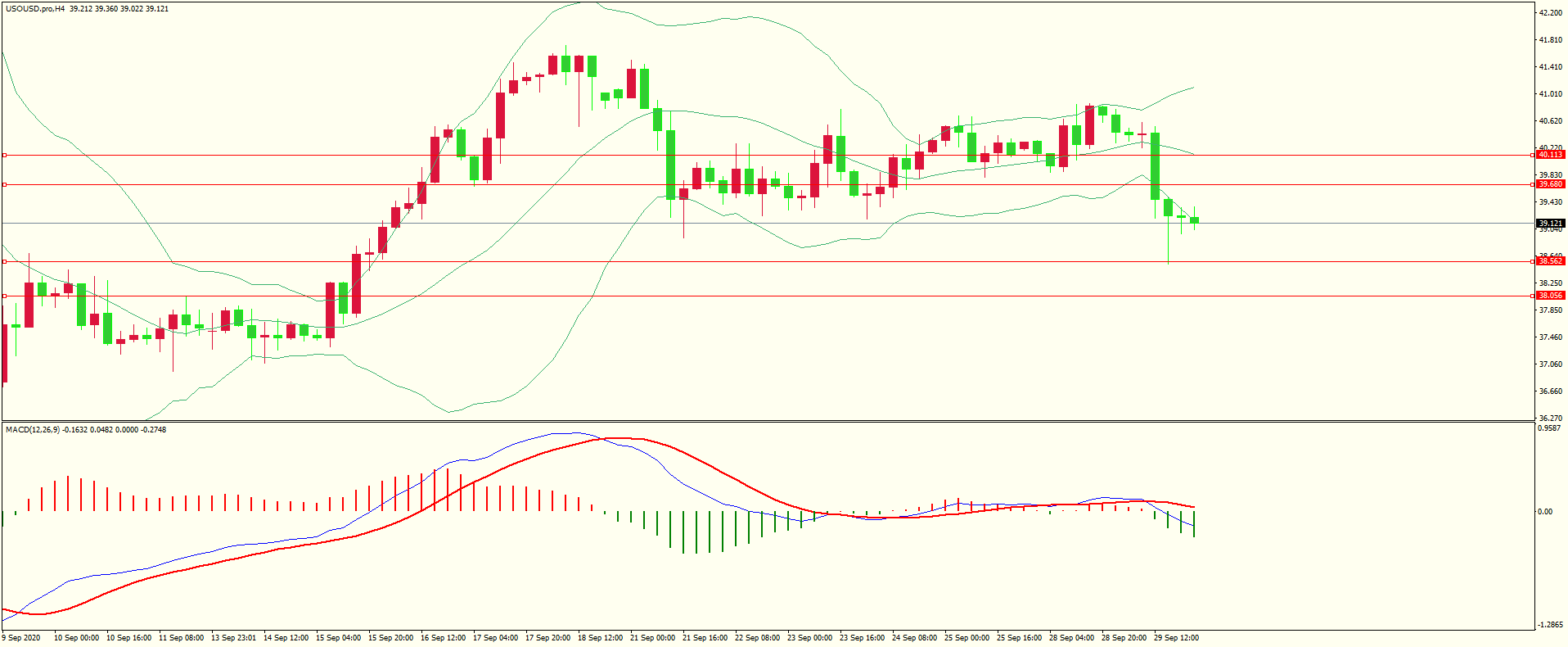Click the 40.113 horizontal line price tag
This screenshot has width=1568, height=647.
click(x=1550, y=155)
